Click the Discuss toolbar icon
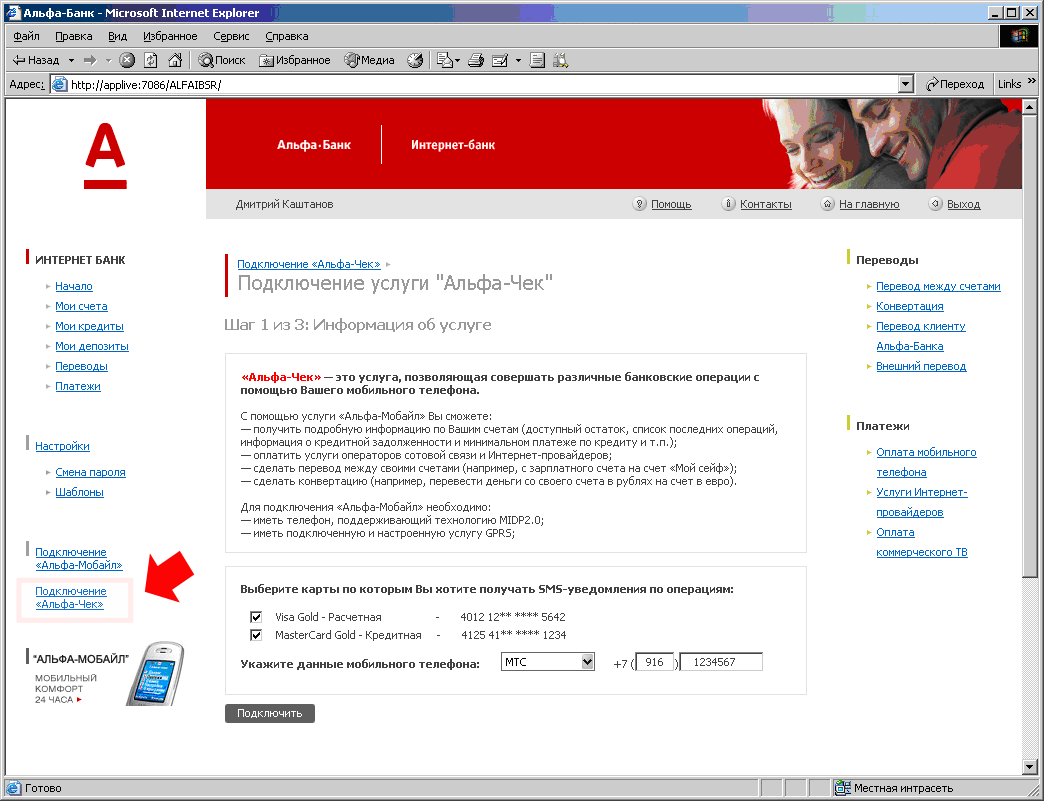 537,60
